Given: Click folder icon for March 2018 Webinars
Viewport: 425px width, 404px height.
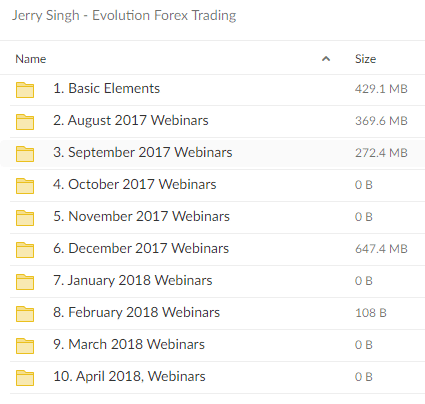Looking at the screenshot, I should [25, 346].
